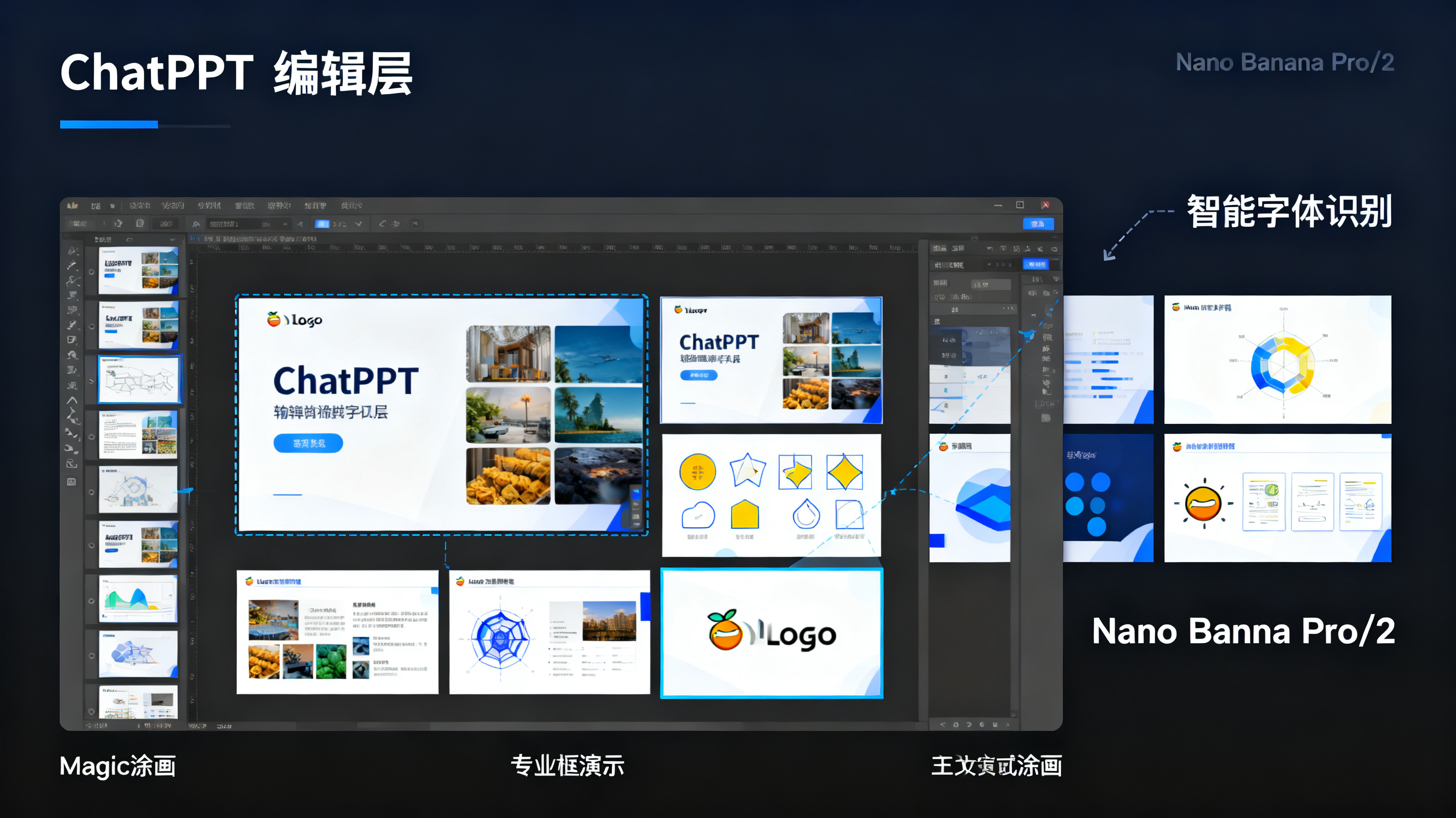Click the curved arrow icon in the top toolbar
This screenshot has width=1456, height=818.
[118, 224]
